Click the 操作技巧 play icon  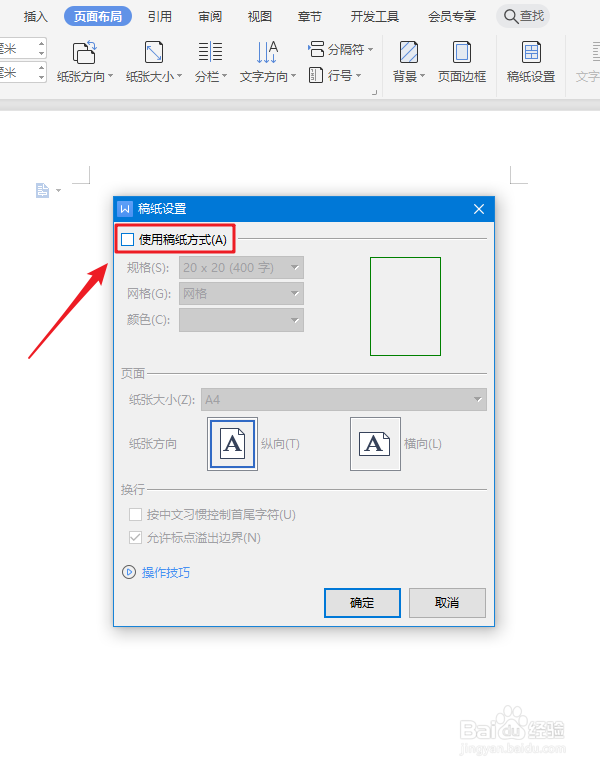(x=129, y=572)
